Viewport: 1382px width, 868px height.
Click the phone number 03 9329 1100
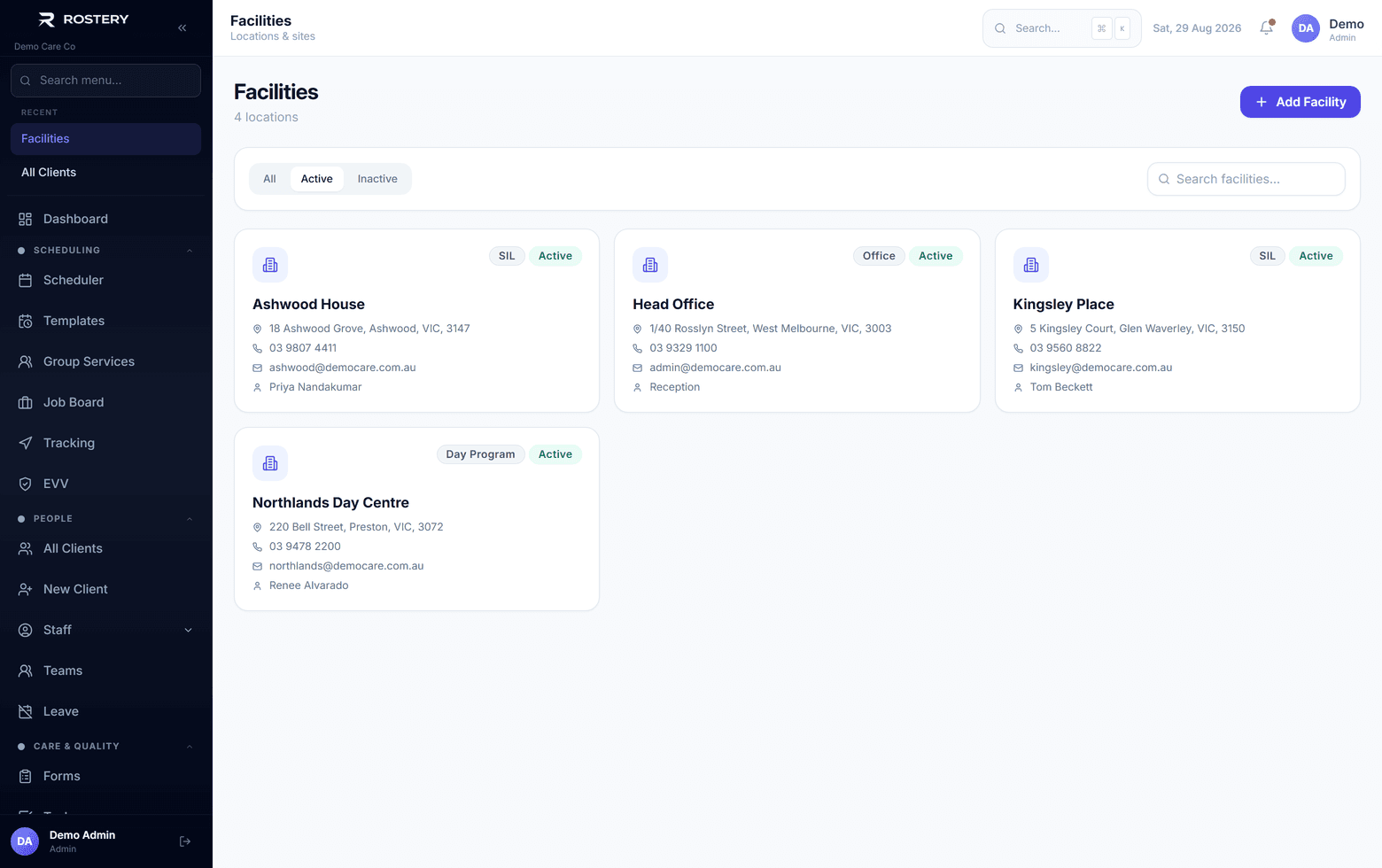point(683,348)
